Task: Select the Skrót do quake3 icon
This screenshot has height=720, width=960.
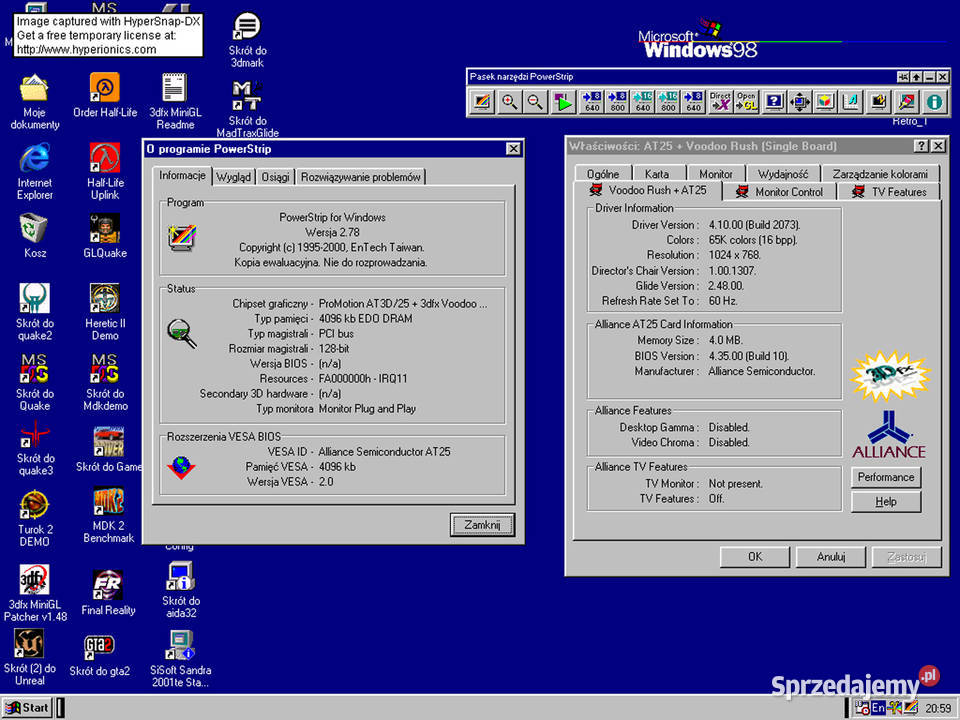Action: coord(34,448)
